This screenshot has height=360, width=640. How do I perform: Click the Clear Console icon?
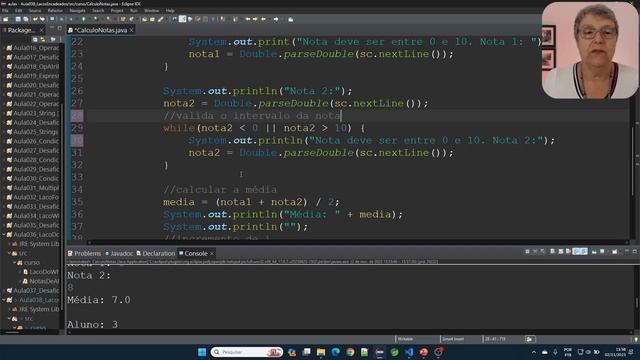coord(553,251)
